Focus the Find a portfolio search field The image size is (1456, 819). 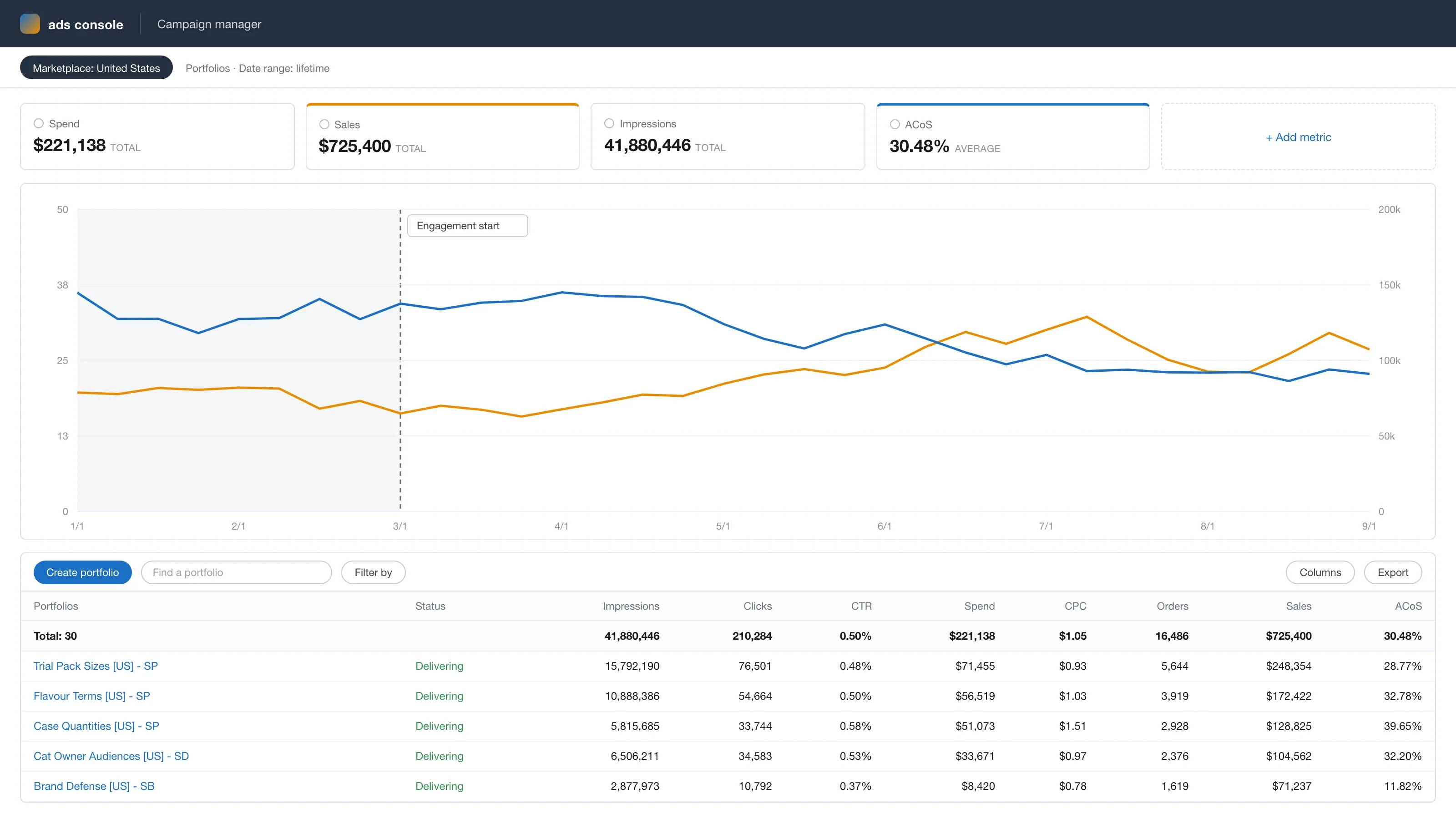click(x=236, y=572)
